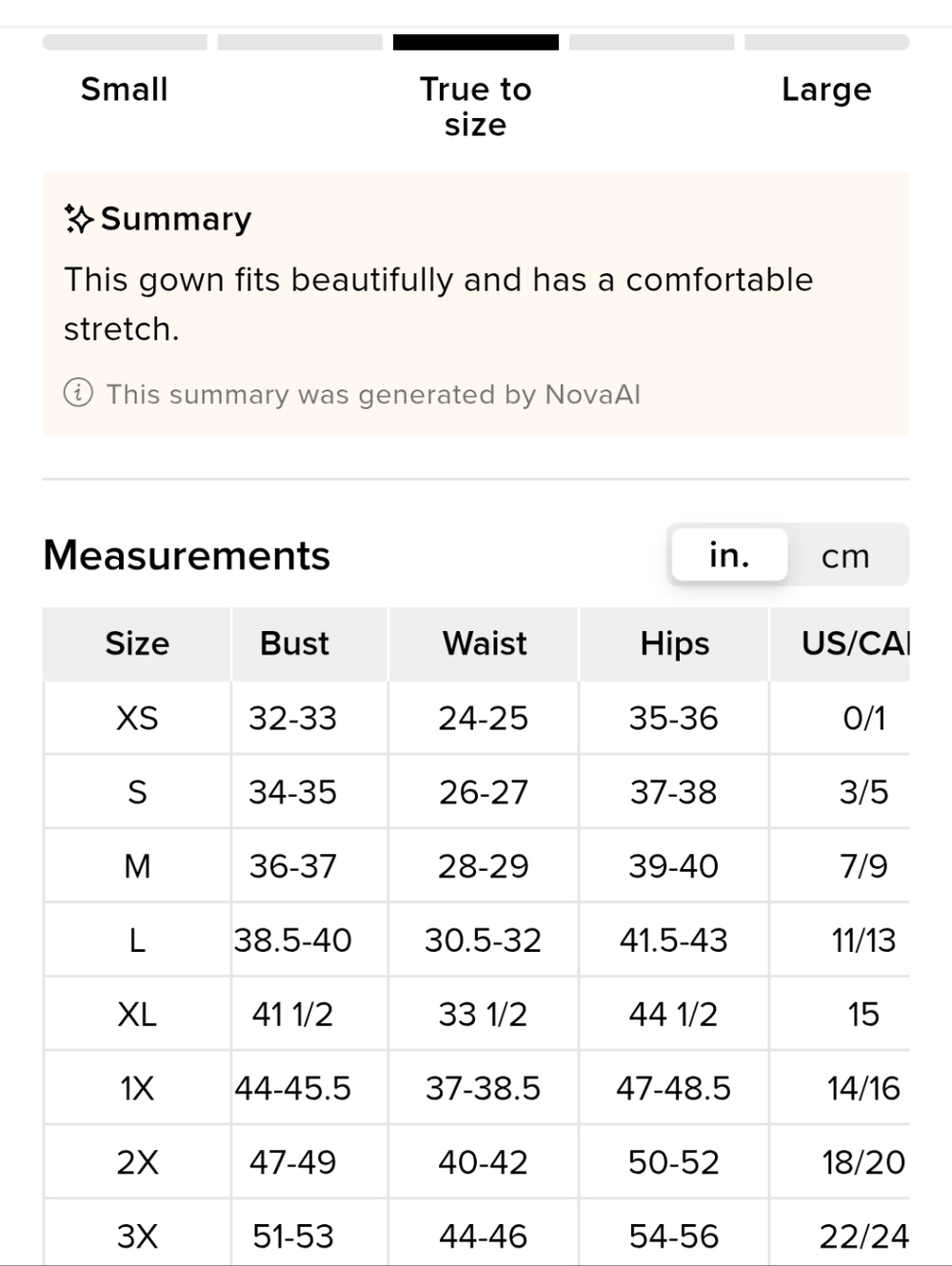Click the L row bust value 38.5-40
The height and width of the screenshot is (1266, 952).
click(293, 940)
